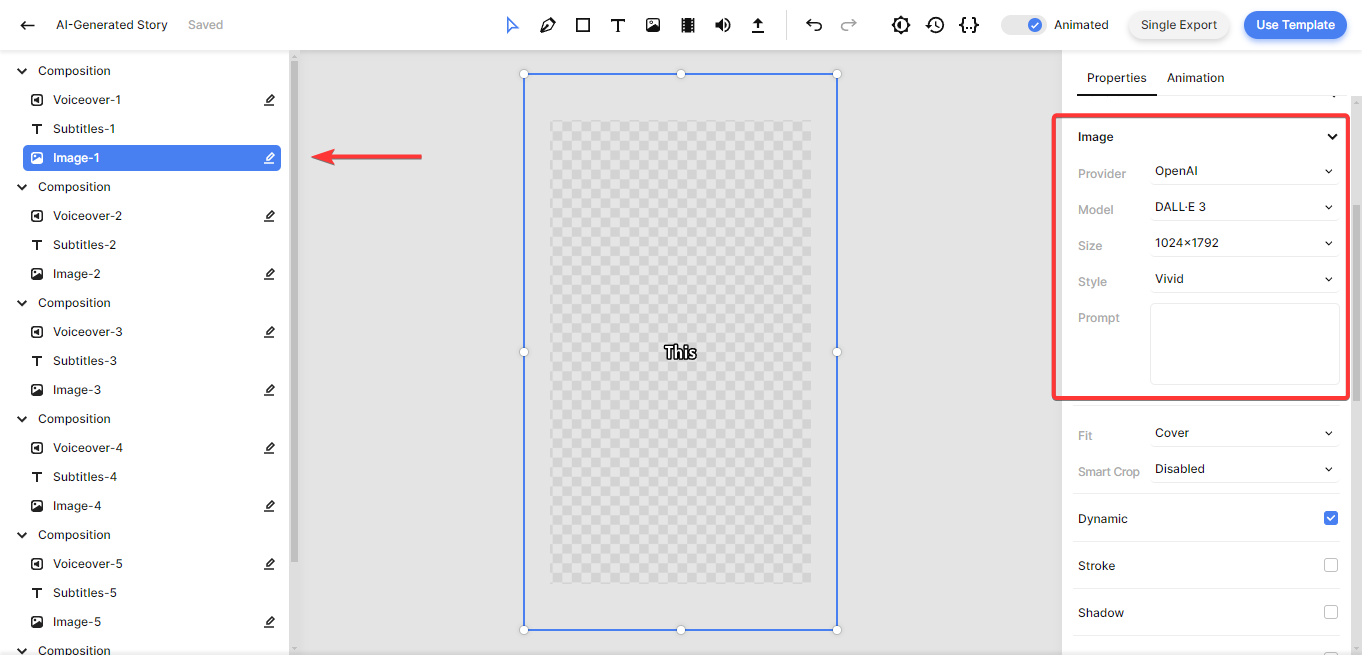1362x655 pixels.
Task: Uncheck the Dynamic checkbox
Action: pos(1330,518)
